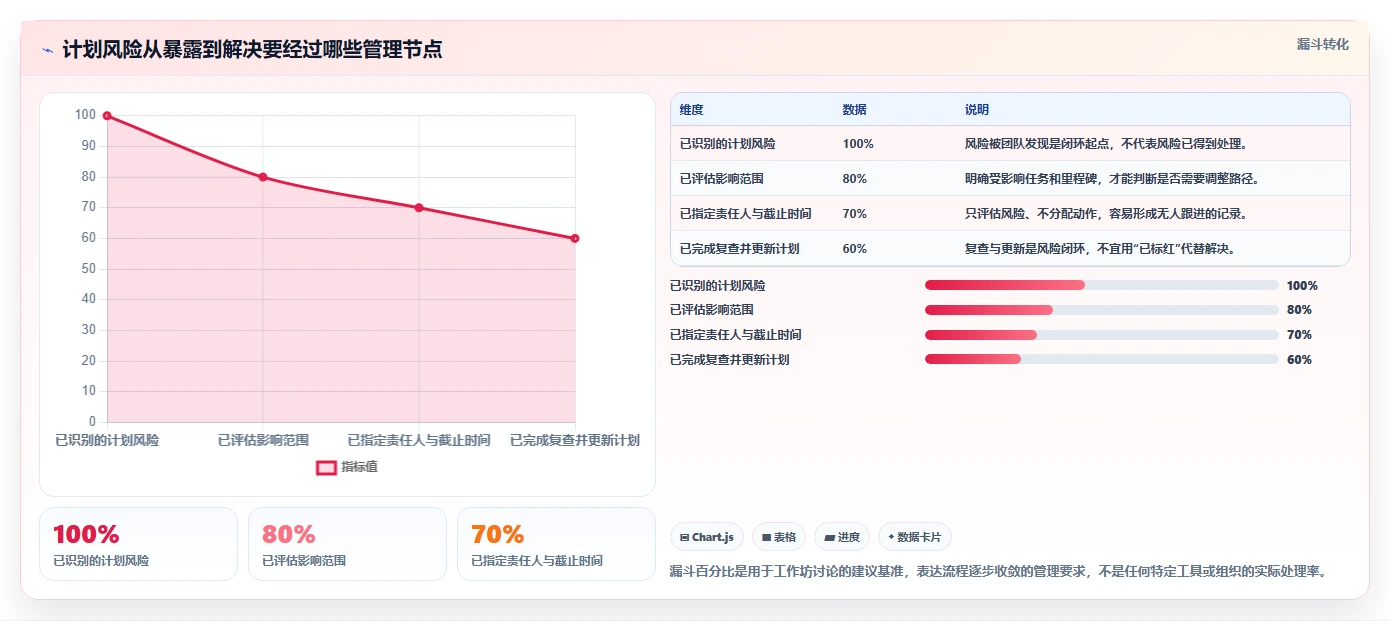Click the chart data point at 100
Viewport: 1390px width, 621px height.
coord(107,116)
